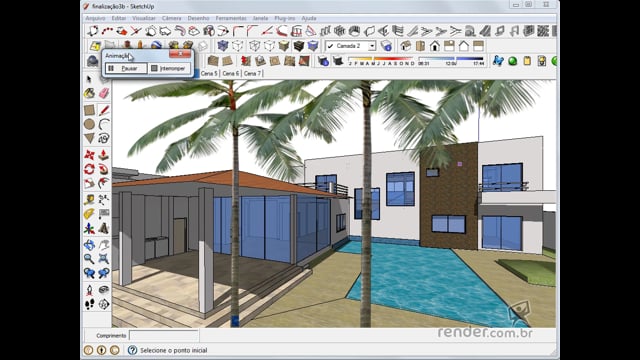Screen dimensions: 640x360
Task: Open the Janela menu
Action: click(260, 18)
